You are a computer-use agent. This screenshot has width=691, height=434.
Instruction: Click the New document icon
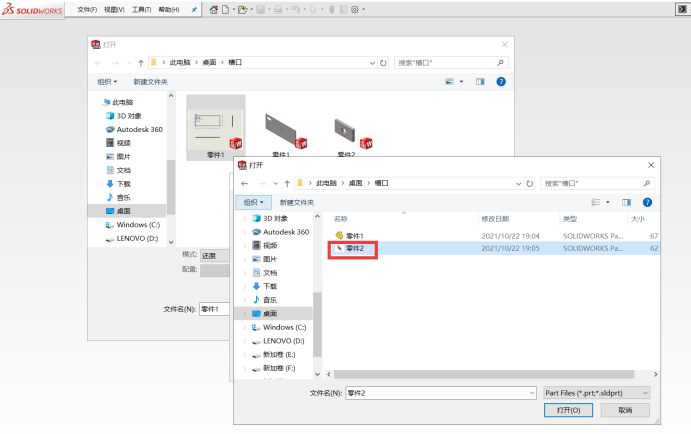tap(225, 9)
